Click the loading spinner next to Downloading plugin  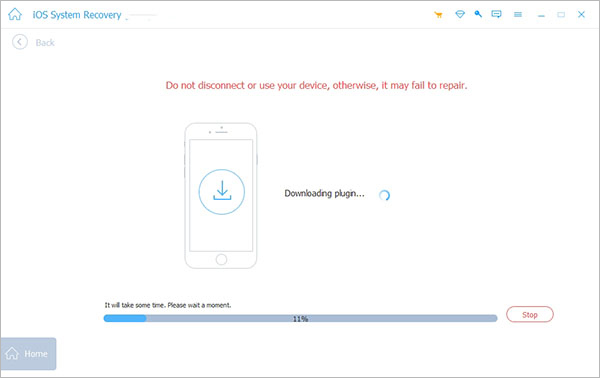click(385, 195)
